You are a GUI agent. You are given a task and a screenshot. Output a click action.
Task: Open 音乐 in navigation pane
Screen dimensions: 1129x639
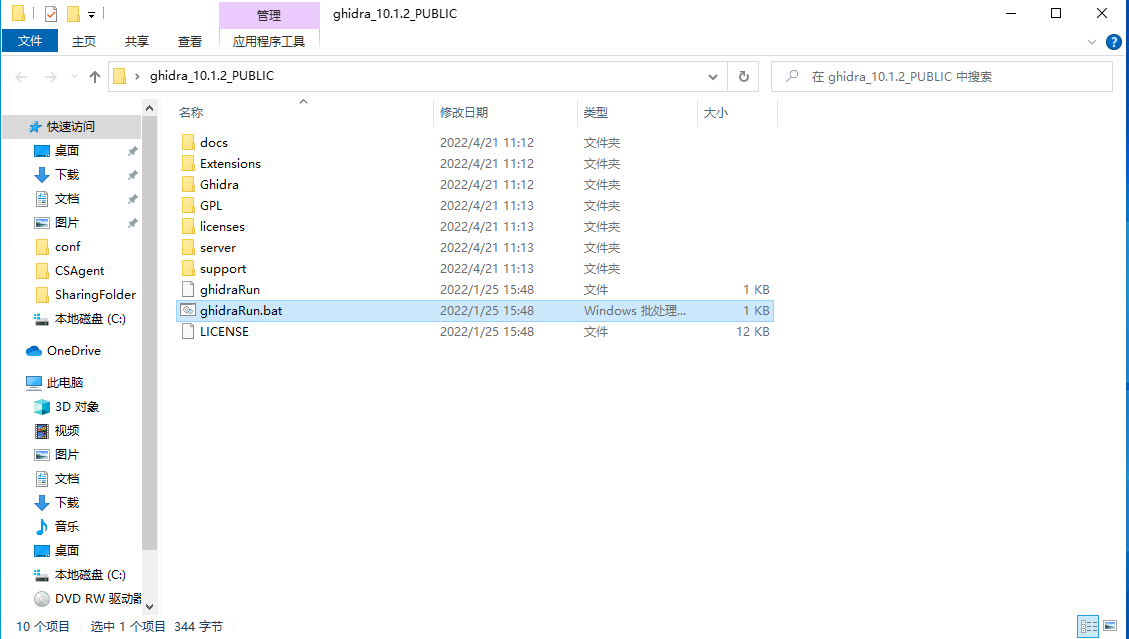tap(57, 527)
